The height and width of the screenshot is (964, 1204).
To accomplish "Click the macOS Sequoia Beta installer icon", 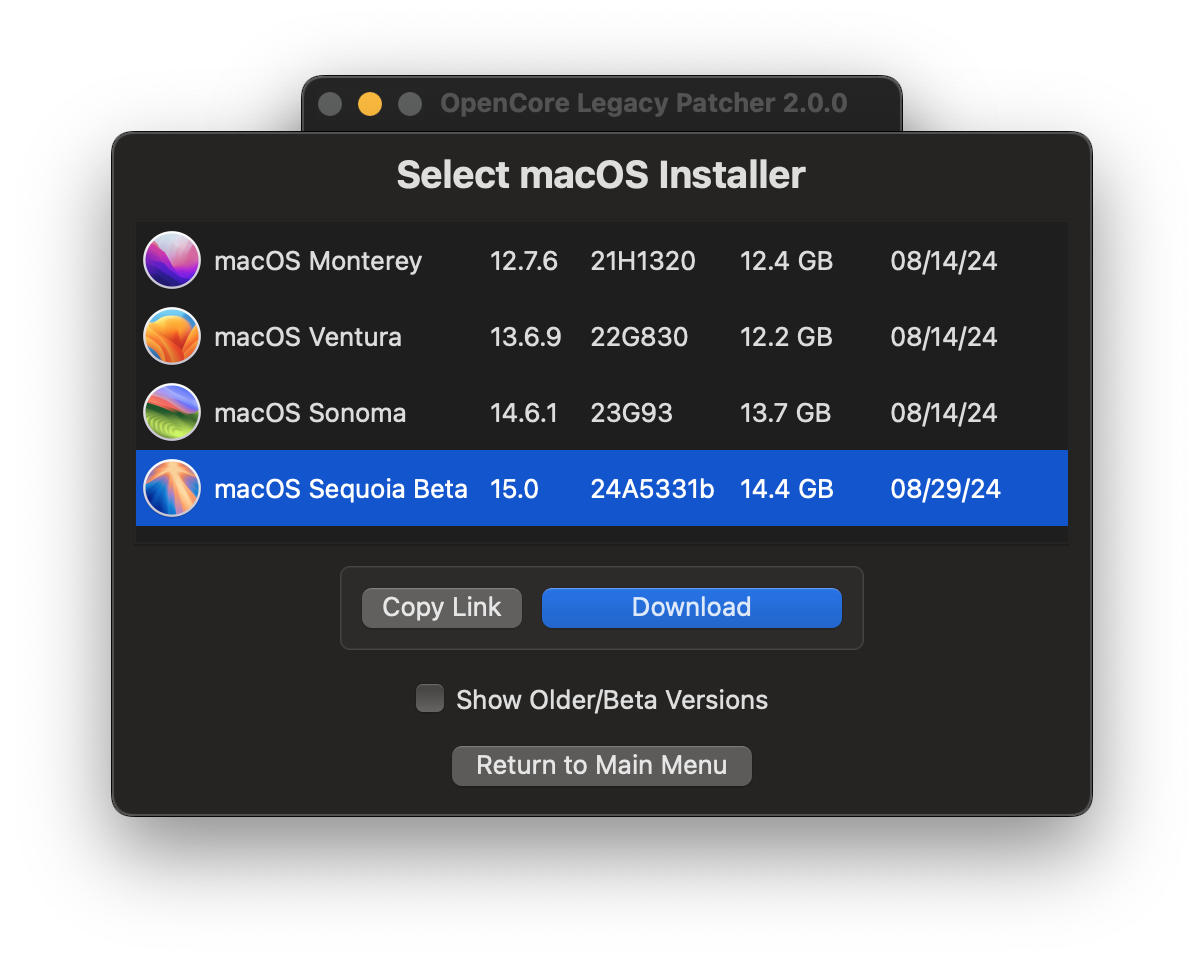I will pos(172,488).
